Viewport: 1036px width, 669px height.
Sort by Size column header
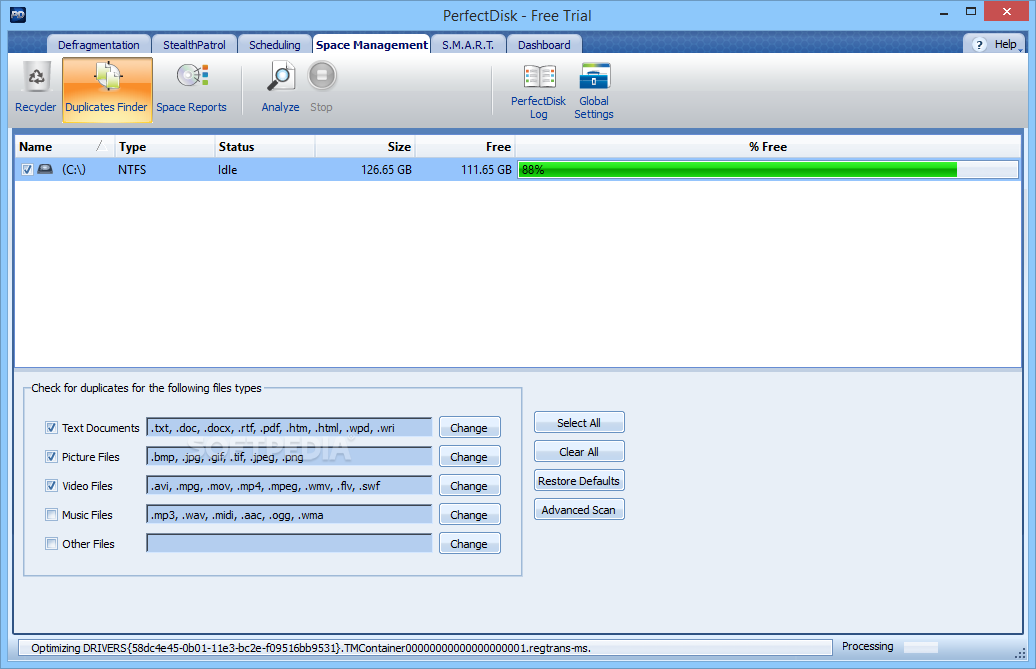point(365,147)
